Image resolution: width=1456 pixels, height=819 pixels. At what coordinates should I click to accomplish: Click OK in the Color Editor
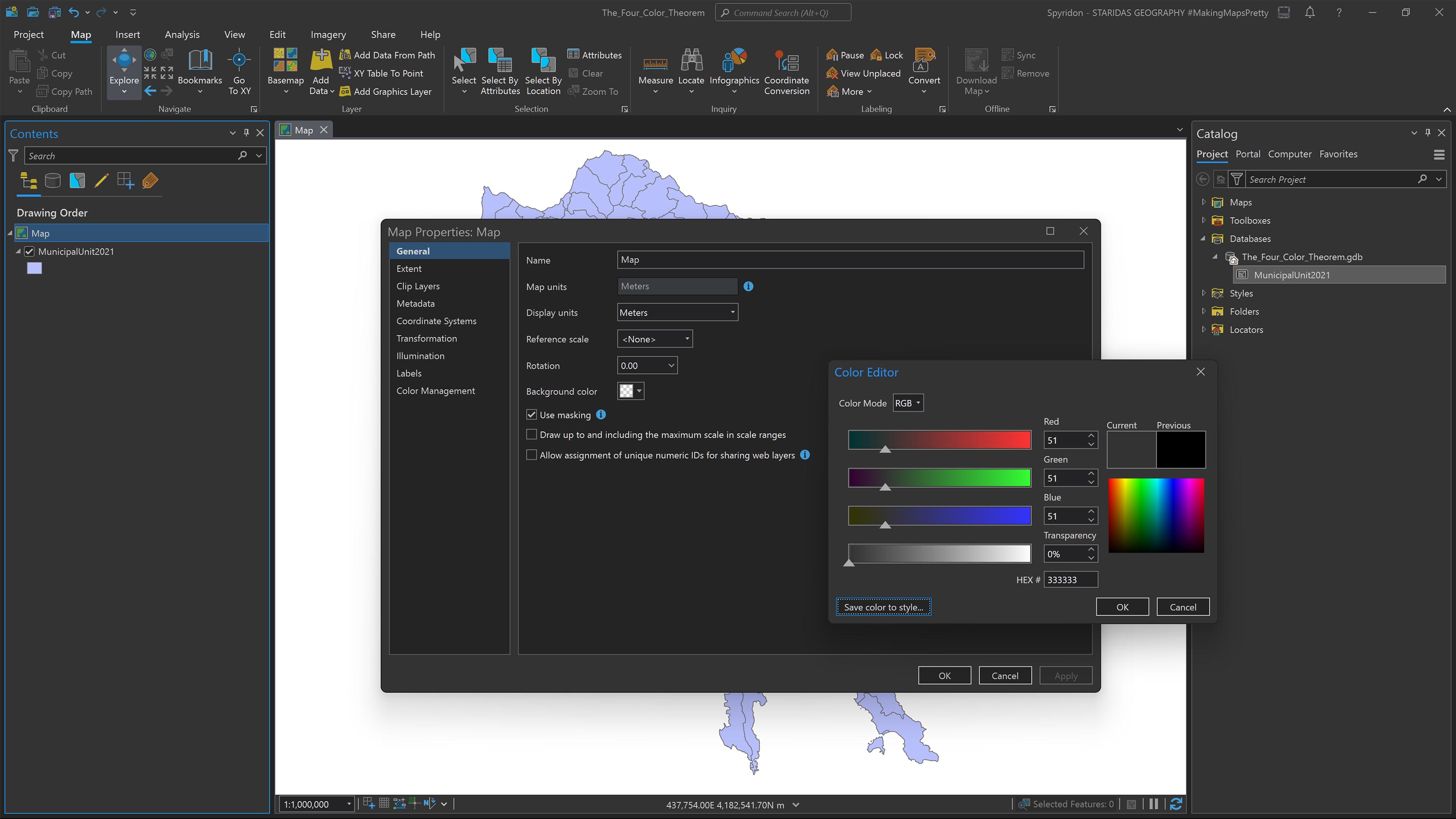point(1122,607)
